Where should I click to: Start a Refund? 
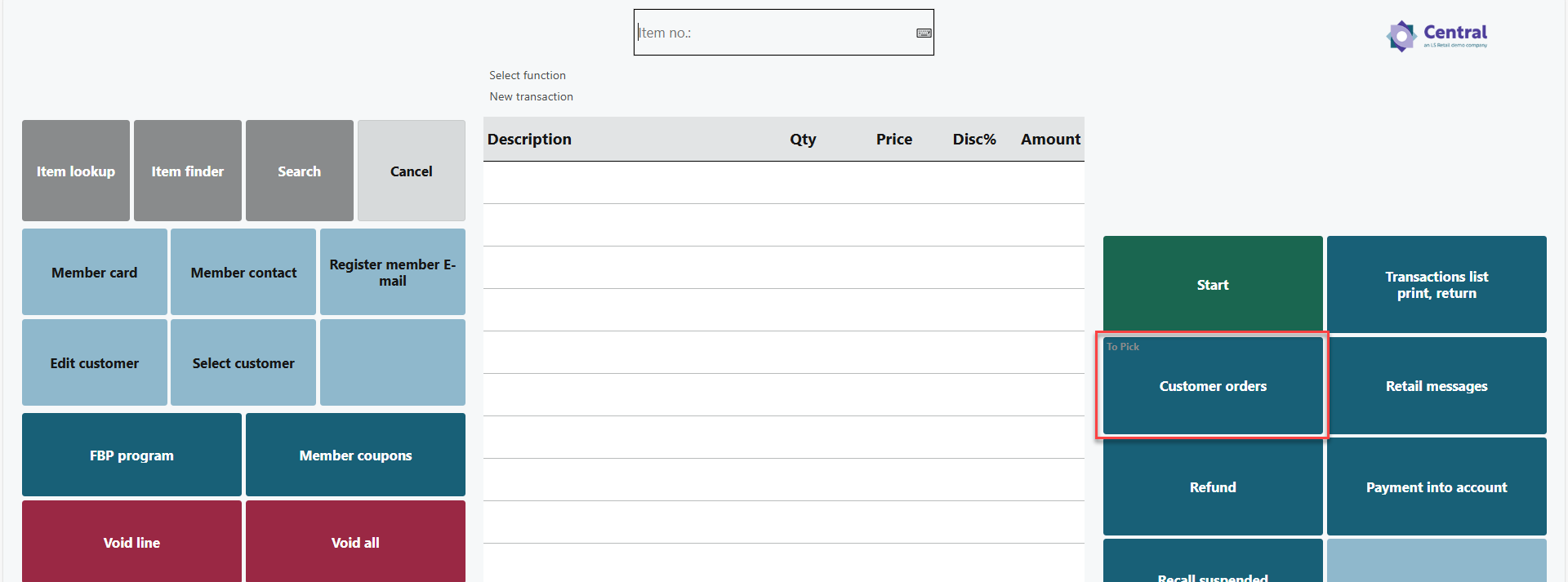1213,487
